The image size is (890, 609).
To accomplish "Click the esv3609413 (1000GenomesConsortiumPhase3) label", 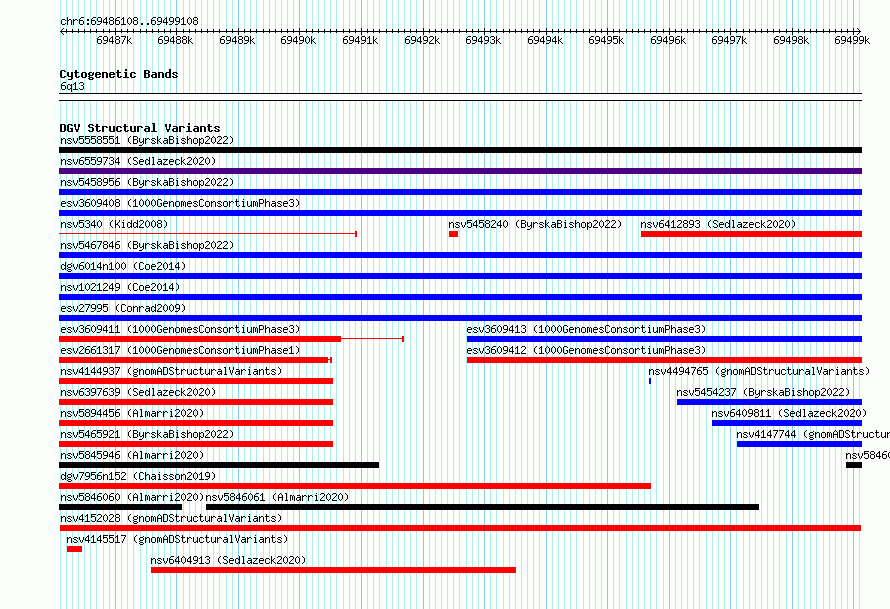I will [x=586, y=329].
